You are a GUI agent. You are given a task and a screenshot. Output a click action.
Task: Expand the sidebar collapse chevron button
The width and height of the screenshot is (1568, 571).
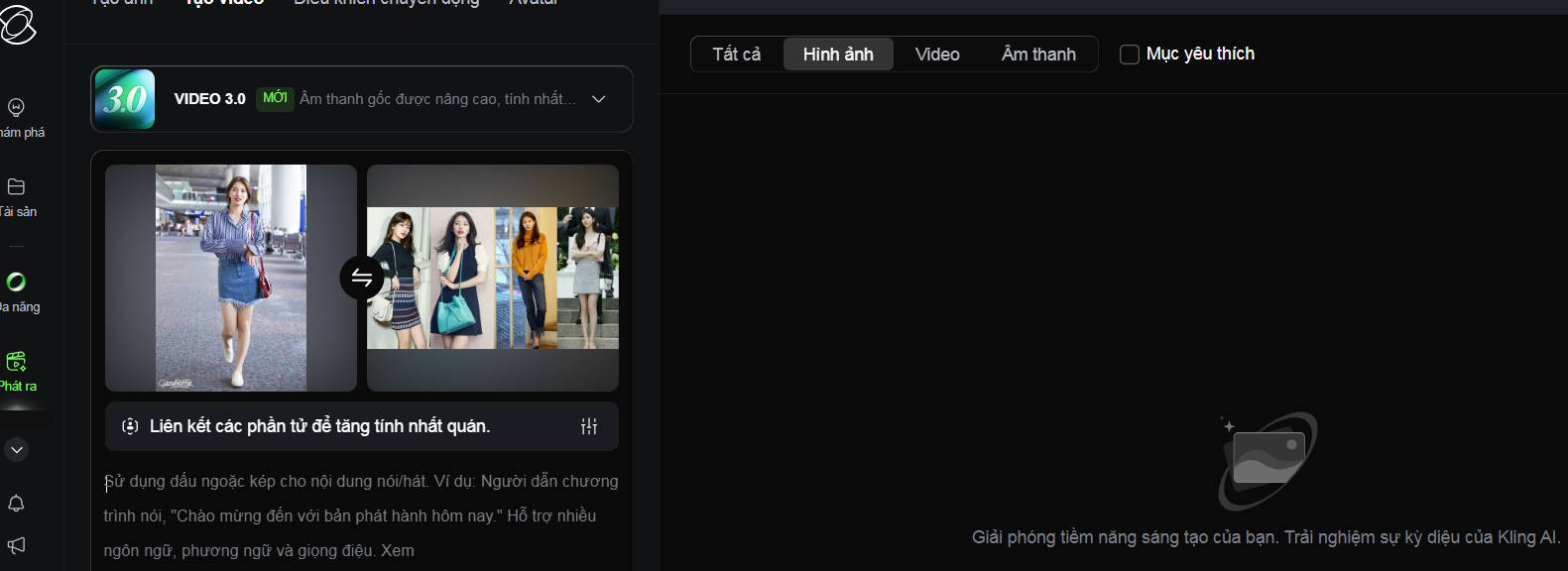(16, 450)
